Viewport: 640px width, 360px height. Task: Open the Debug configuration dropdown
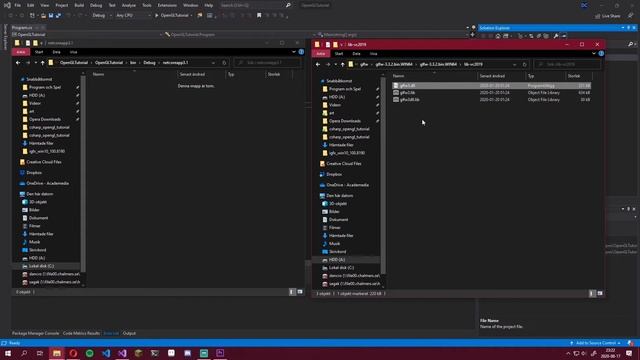tap(102, 16)
